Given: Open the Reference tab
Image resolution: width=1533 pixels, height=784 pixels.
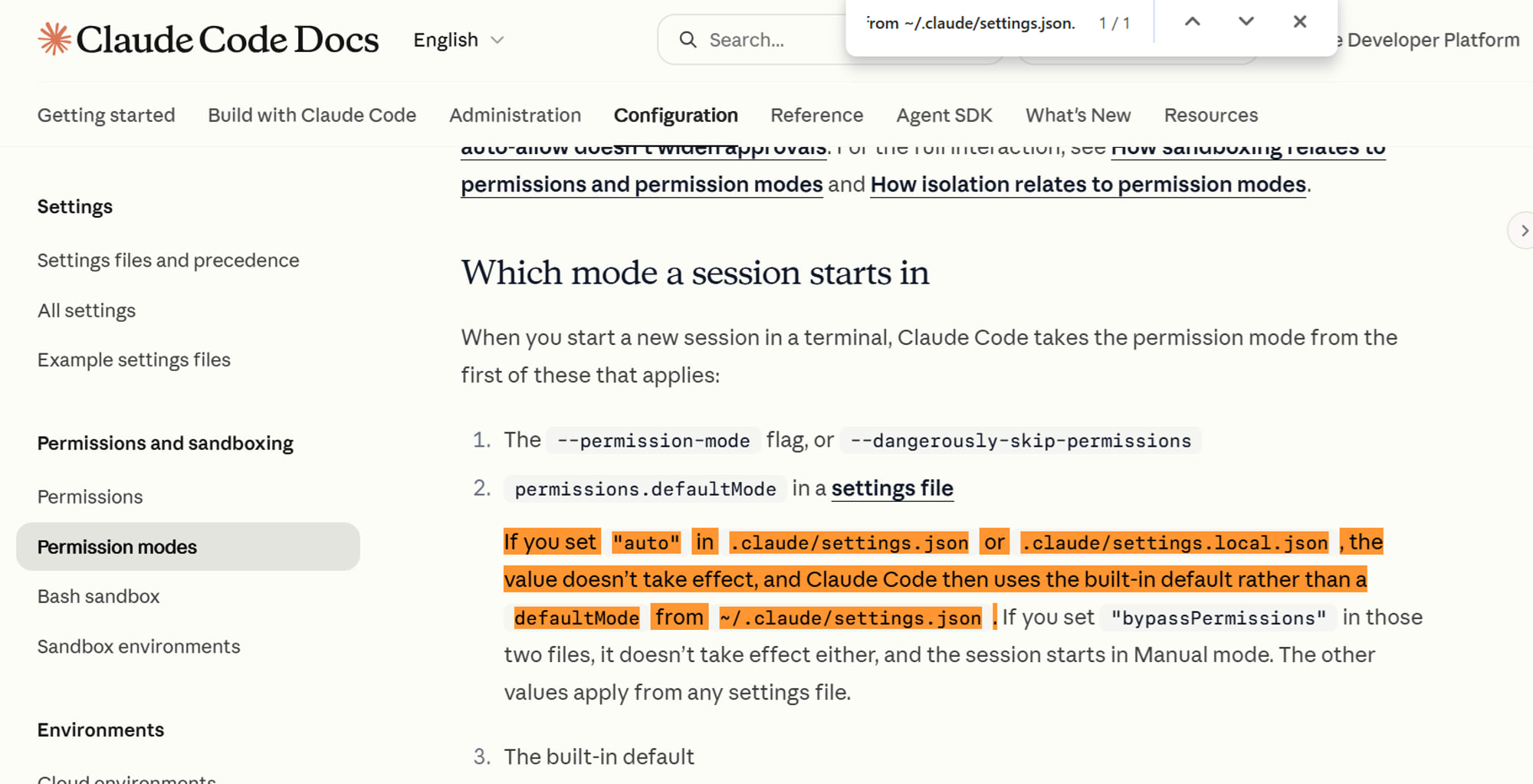Looking at the screenshot, I should tap(817, 115).
